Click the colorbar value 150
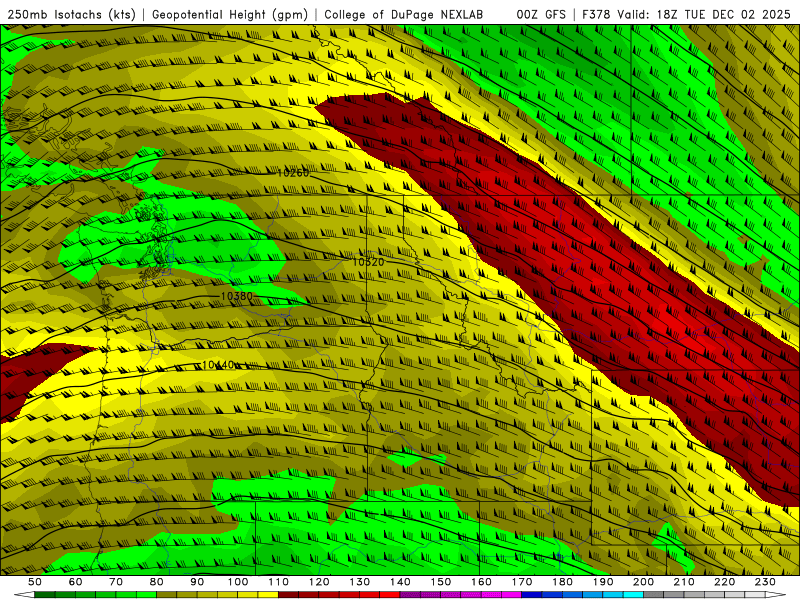Viewport: 800px width, 600px height. 441,582
